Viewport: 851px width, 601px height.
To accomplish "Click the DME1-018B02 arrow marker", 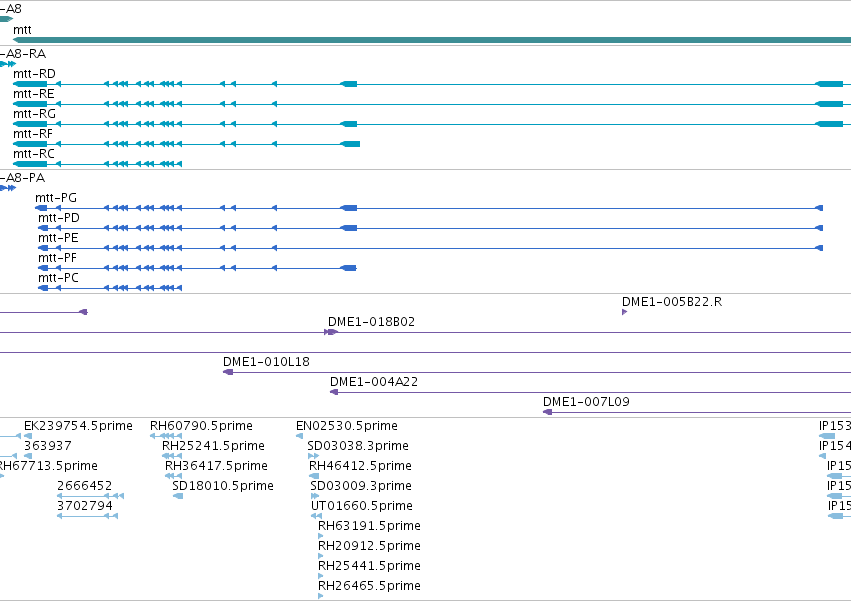I will pyautogui.click(x=331, y=332).
